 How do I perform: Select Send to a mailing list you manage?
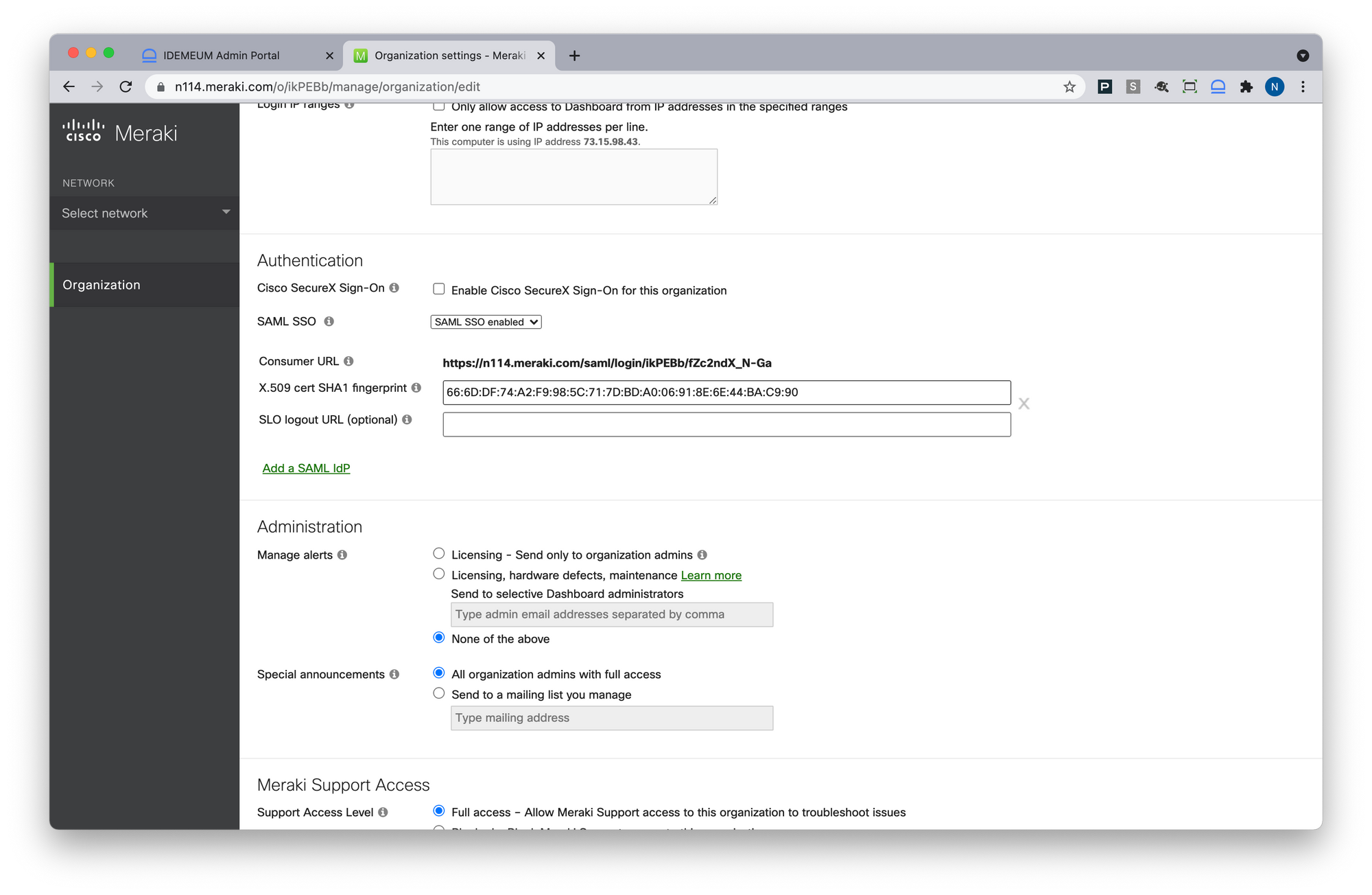[x=438, y=693]
